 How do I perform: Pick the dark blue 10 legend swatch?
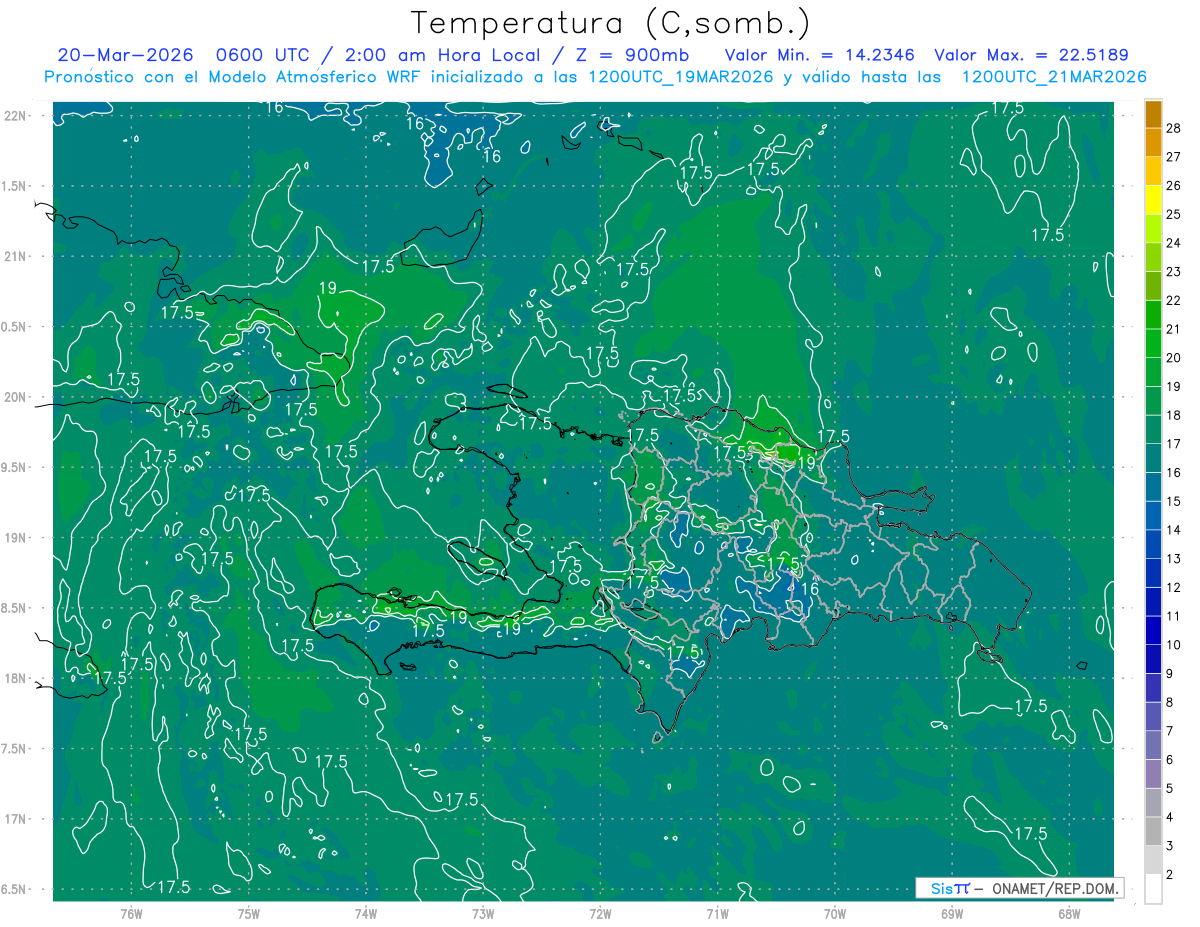1153,630
